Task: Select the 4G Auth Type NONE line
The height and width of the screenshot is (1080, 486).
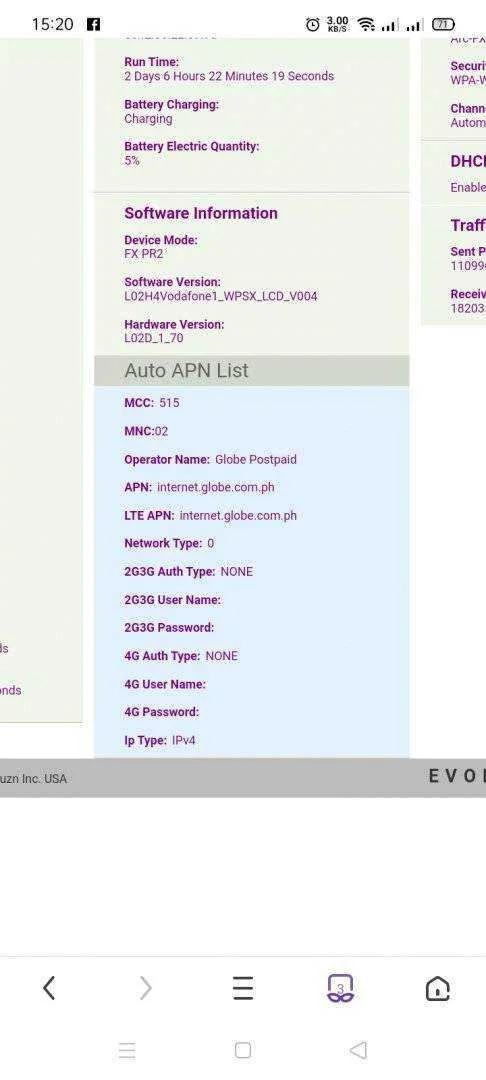Action: pos(181,656)
